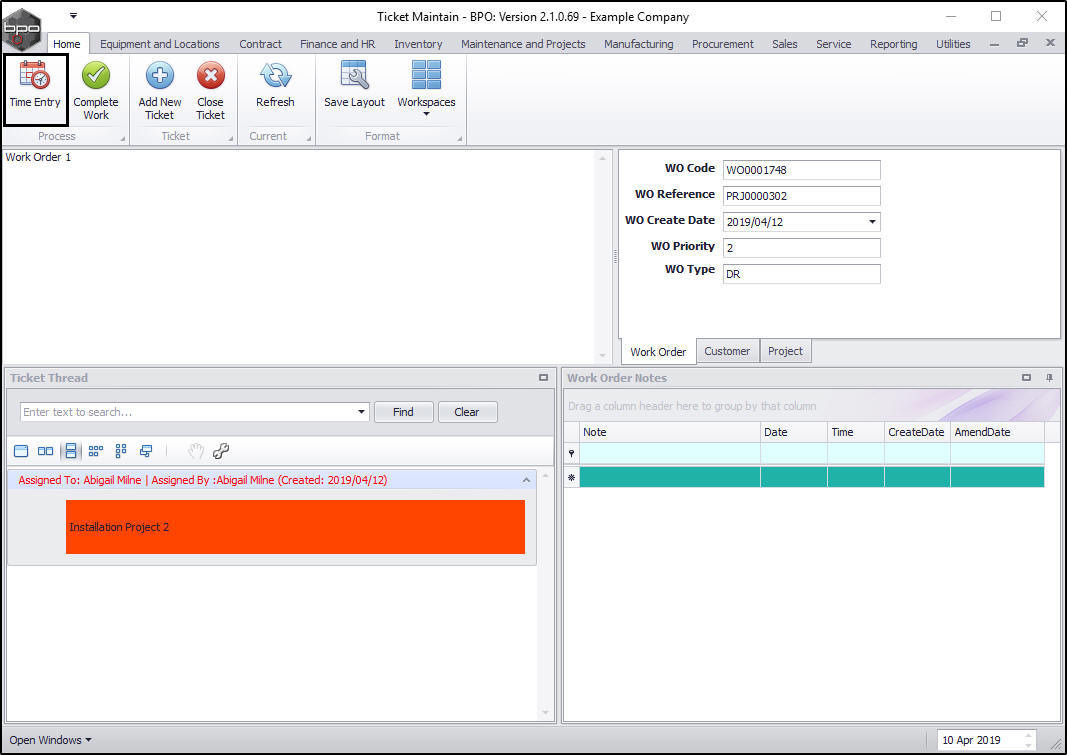The height and width of the screenshot is (755, 1067).
Task: Switch to the Customer tab
Action: tap(727, 351)
